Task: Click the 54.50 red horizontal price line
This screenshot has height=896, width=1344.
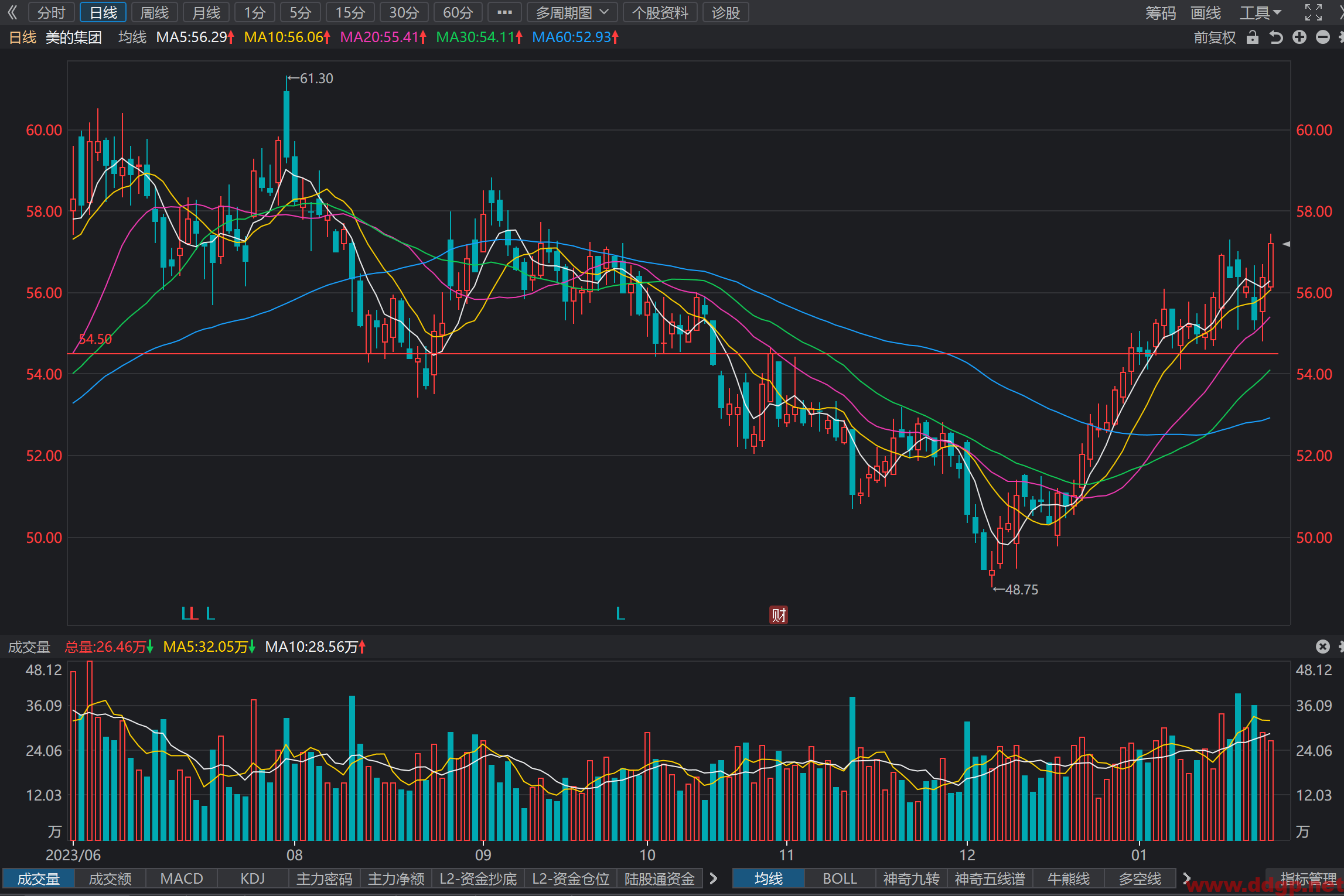Action: (673, 354)
